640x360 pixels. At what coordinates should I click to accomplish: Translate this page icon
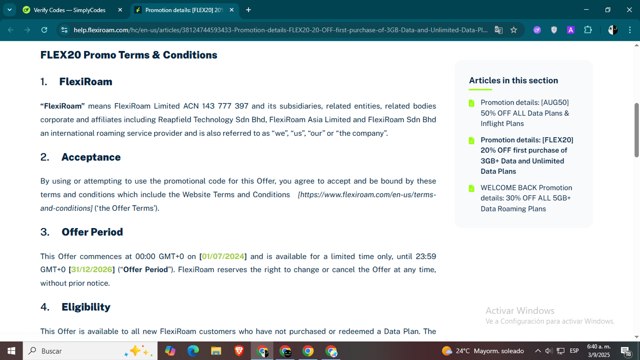[x=498, y=30]
